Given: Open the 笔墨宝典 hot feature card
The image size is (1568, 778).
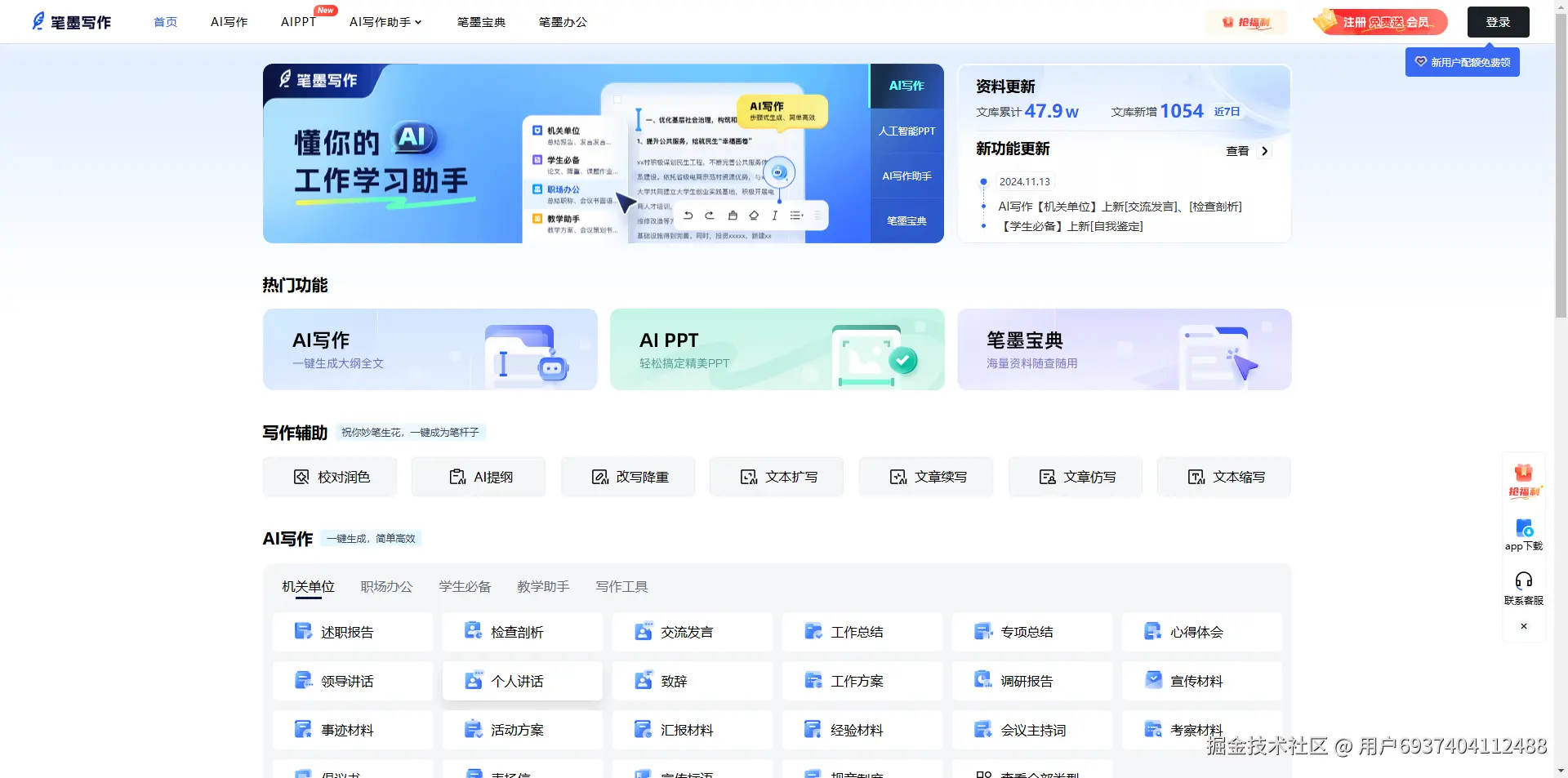Looking at the screenshot, I should [1125, 349].
